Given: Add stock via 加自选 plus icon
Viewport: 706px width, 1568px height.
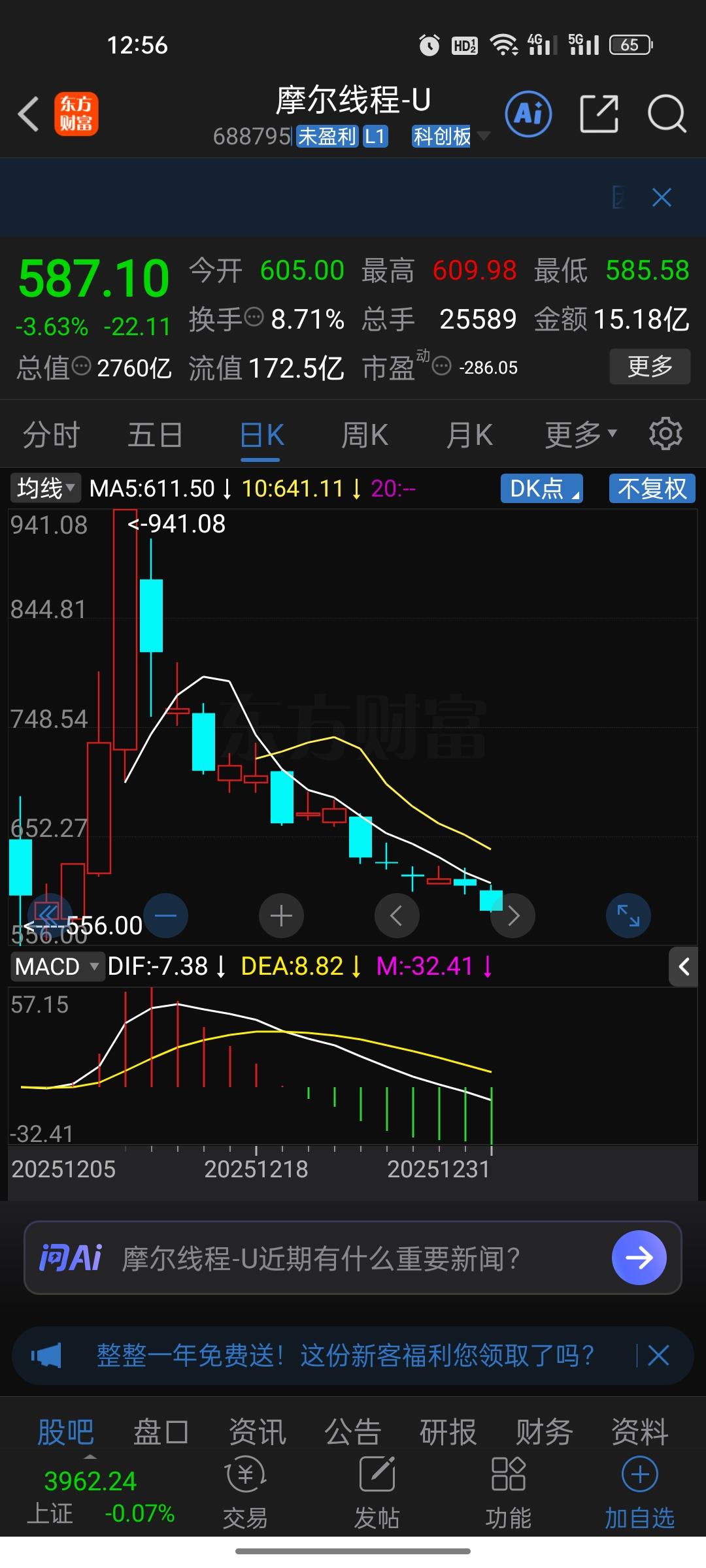Looking at the screenshot, I should point(639,1494).
